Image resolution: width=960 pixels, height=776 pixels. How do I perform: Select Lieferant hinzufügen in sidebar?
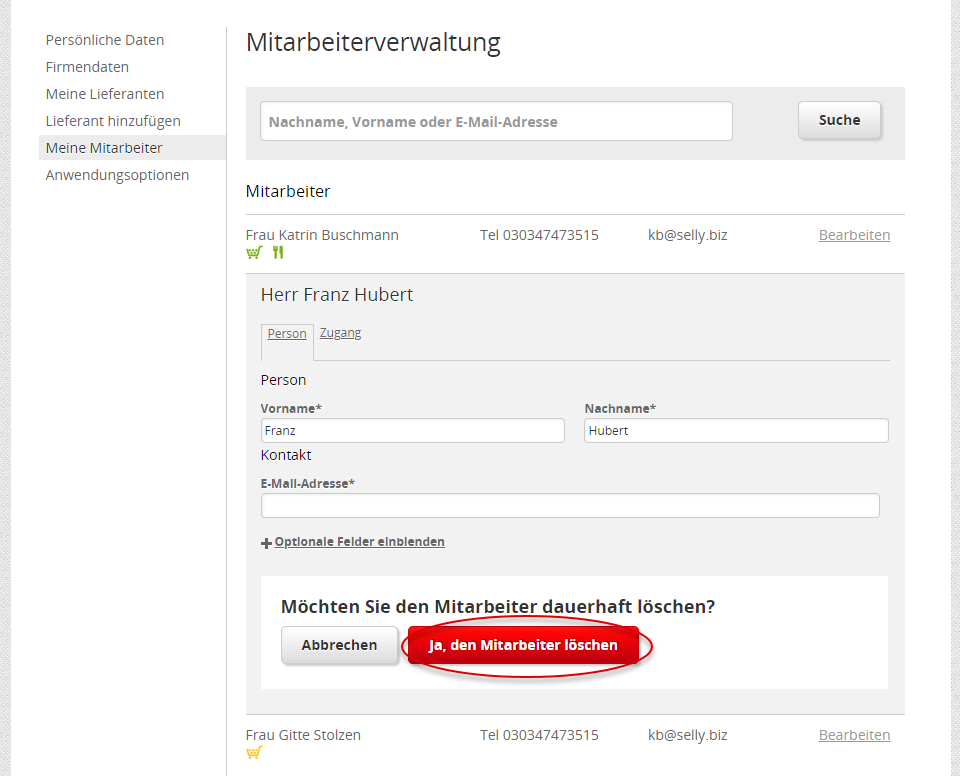click(x=113, y=121)
